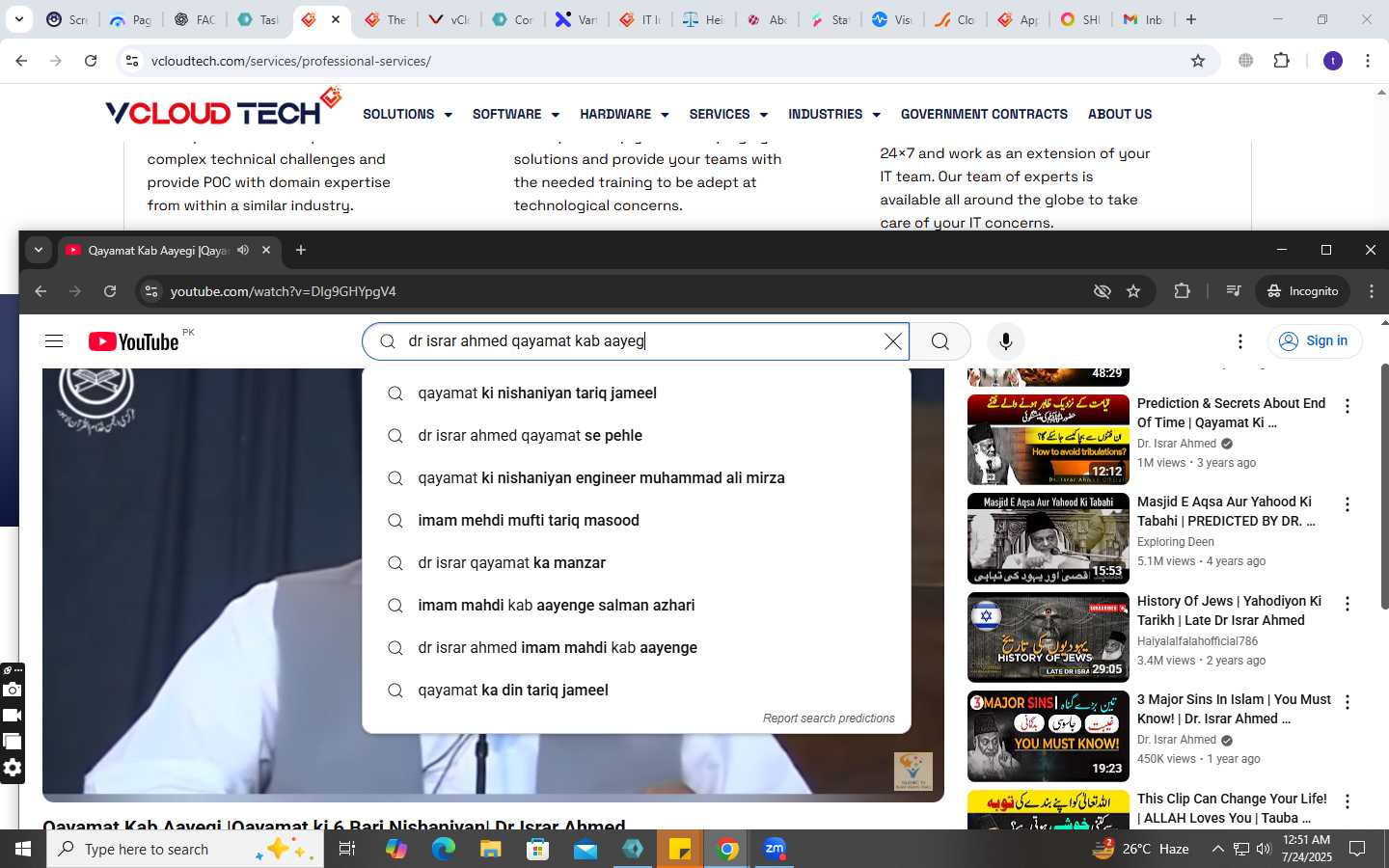Click the camera screenshot icon in side toolbar
This screenshot has width=1389, height=868.
tap(12, 690)
